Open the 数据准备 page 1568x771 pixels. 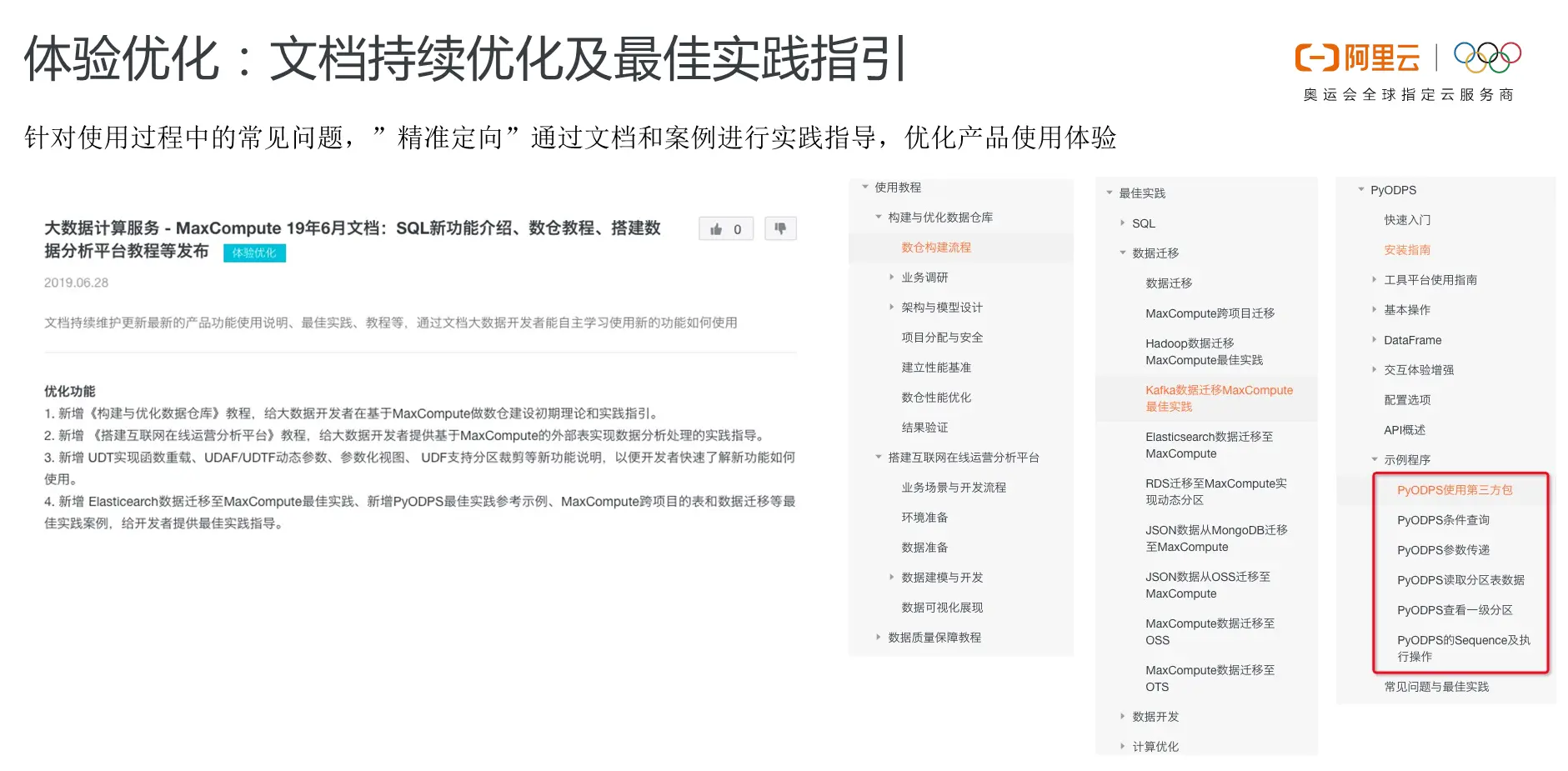(x=924, y=548)
